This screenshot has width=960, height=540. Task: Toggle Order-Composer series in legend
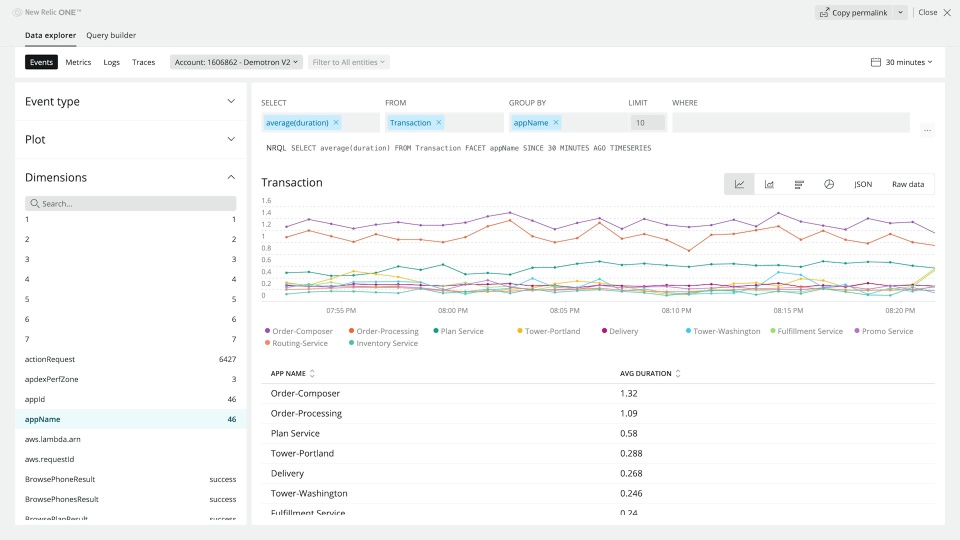click(299, 331)
